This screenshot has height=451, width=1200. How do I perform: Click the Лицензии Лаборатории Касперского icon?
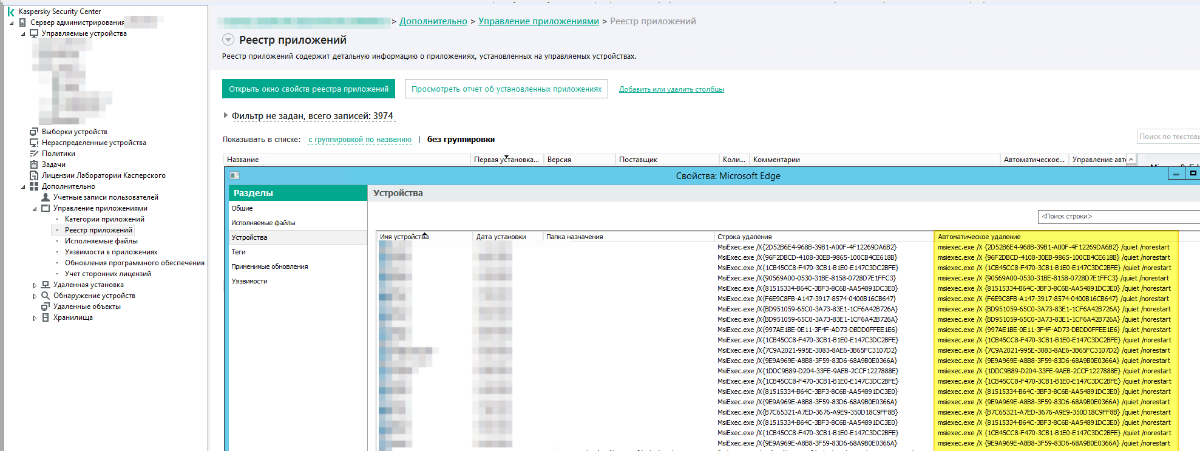tap(34, 175)
